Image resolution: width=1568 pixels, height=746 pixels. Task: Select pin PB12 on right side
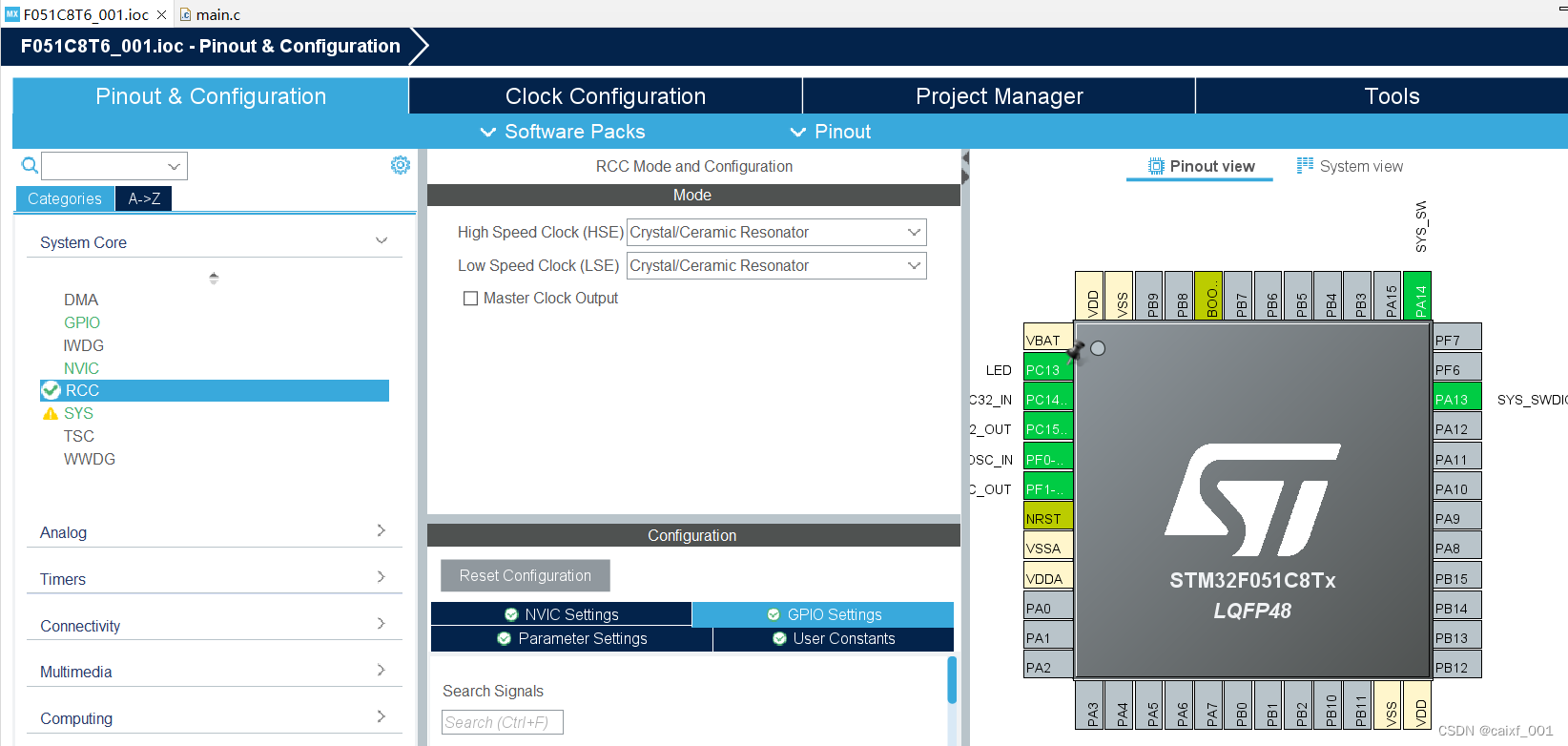(1457, 666)
